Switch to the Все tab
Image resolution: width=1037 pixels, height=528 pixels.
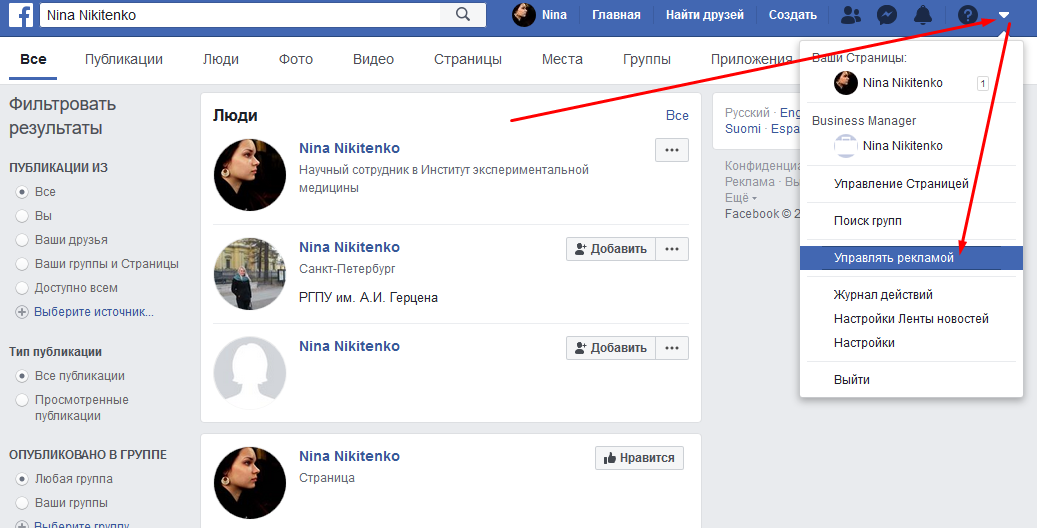tap(33, 59)
